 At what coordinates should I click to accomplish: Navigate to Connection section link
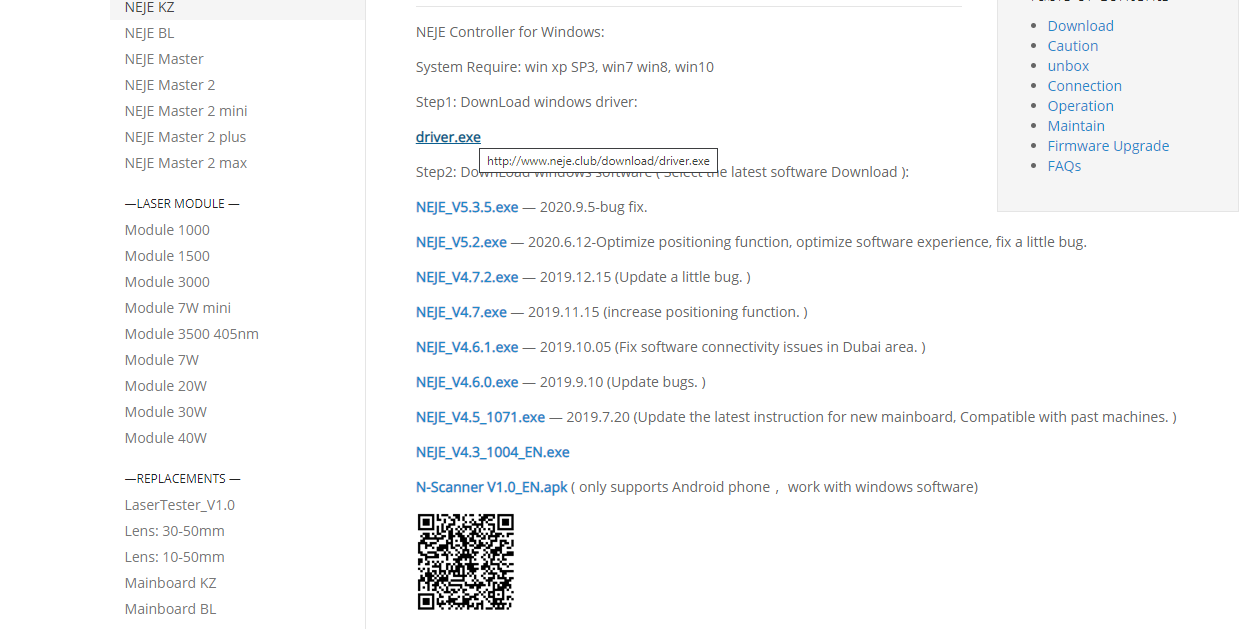1084,86
